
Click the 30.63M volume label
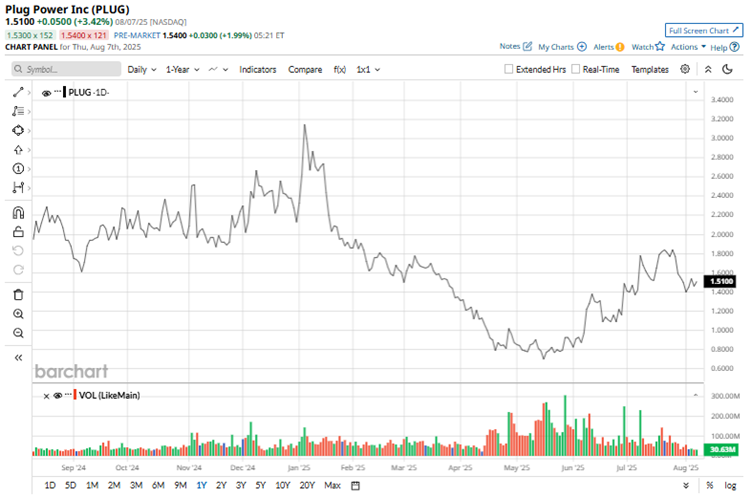721,450
